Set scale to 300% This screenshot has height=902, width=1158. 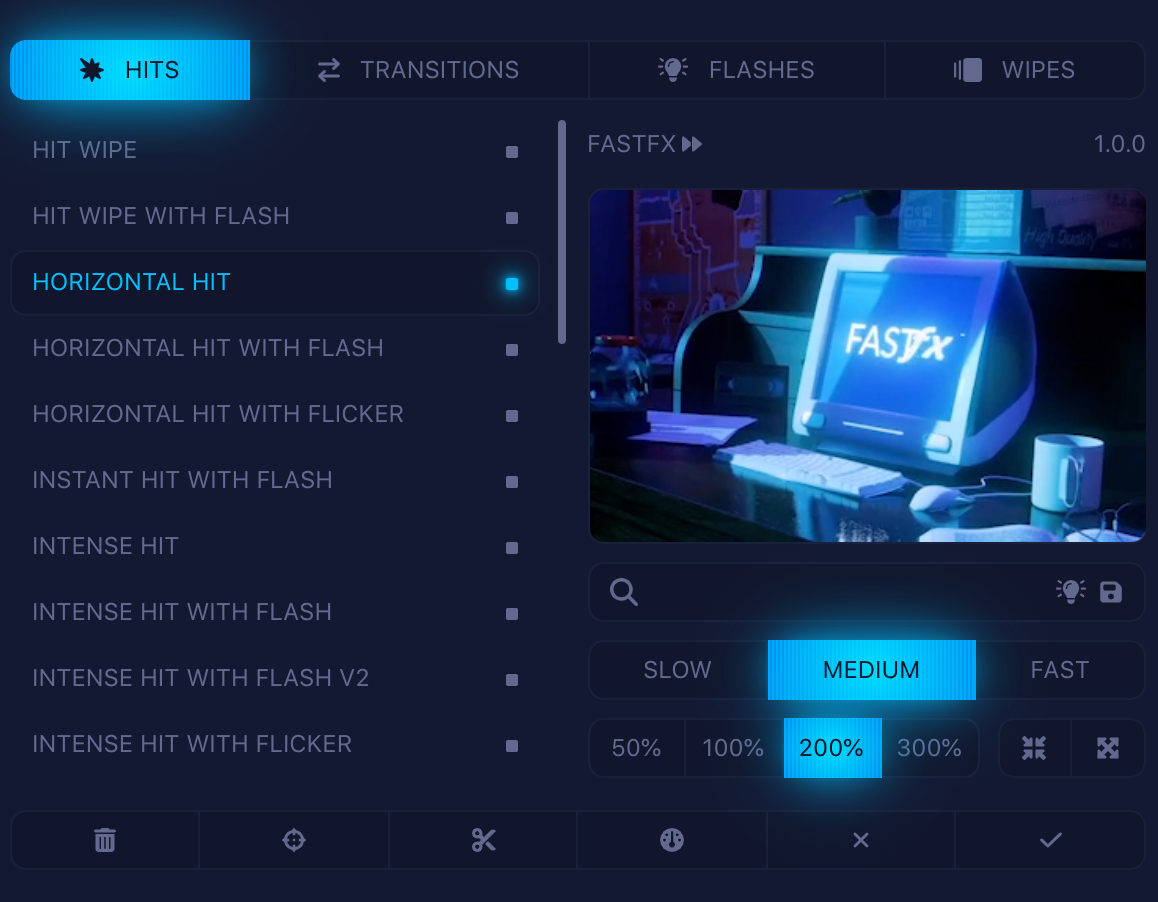[x=931, y=748]
